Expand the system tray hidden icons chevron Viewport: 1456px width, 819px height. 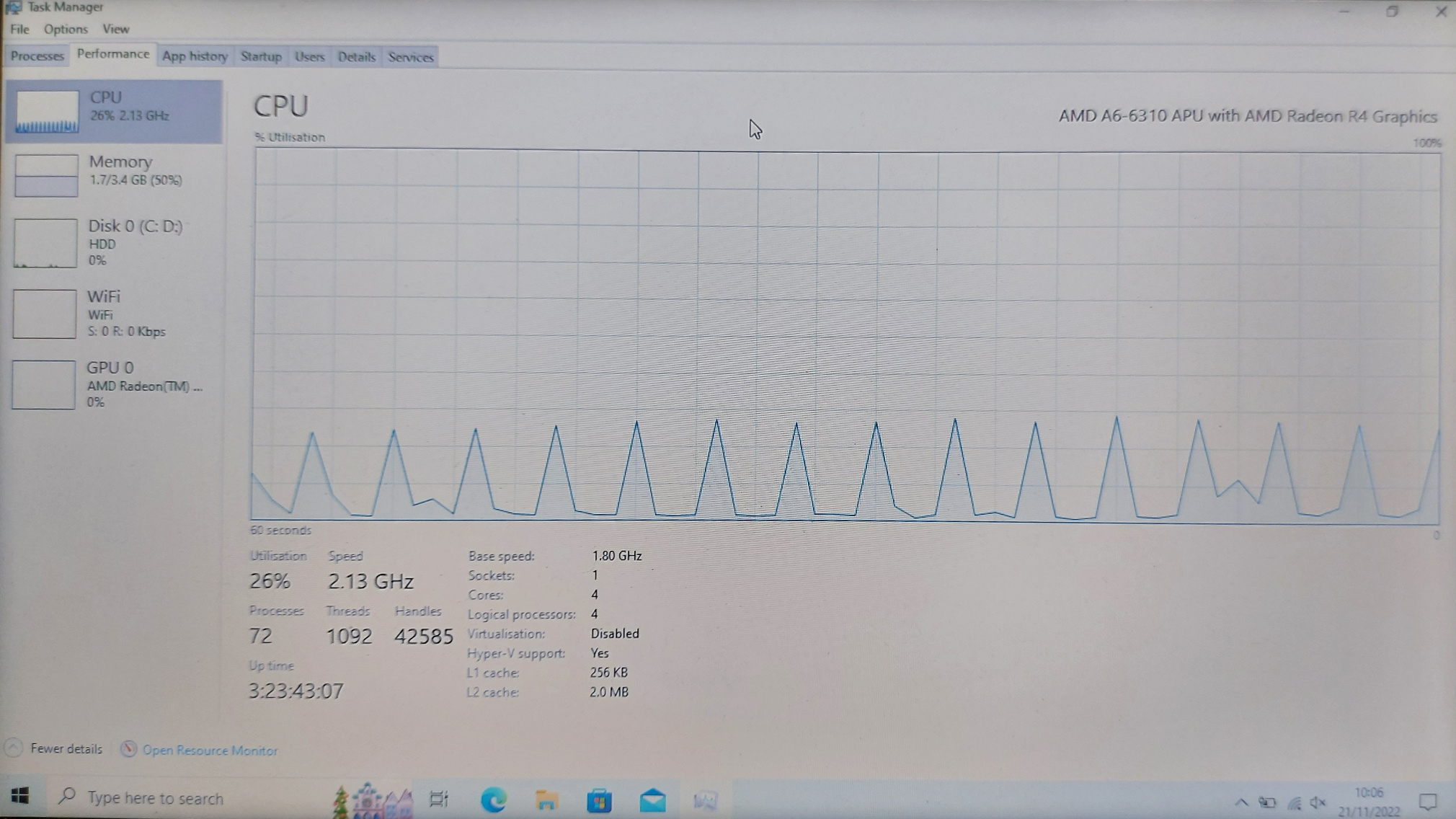pos(1241,802)
